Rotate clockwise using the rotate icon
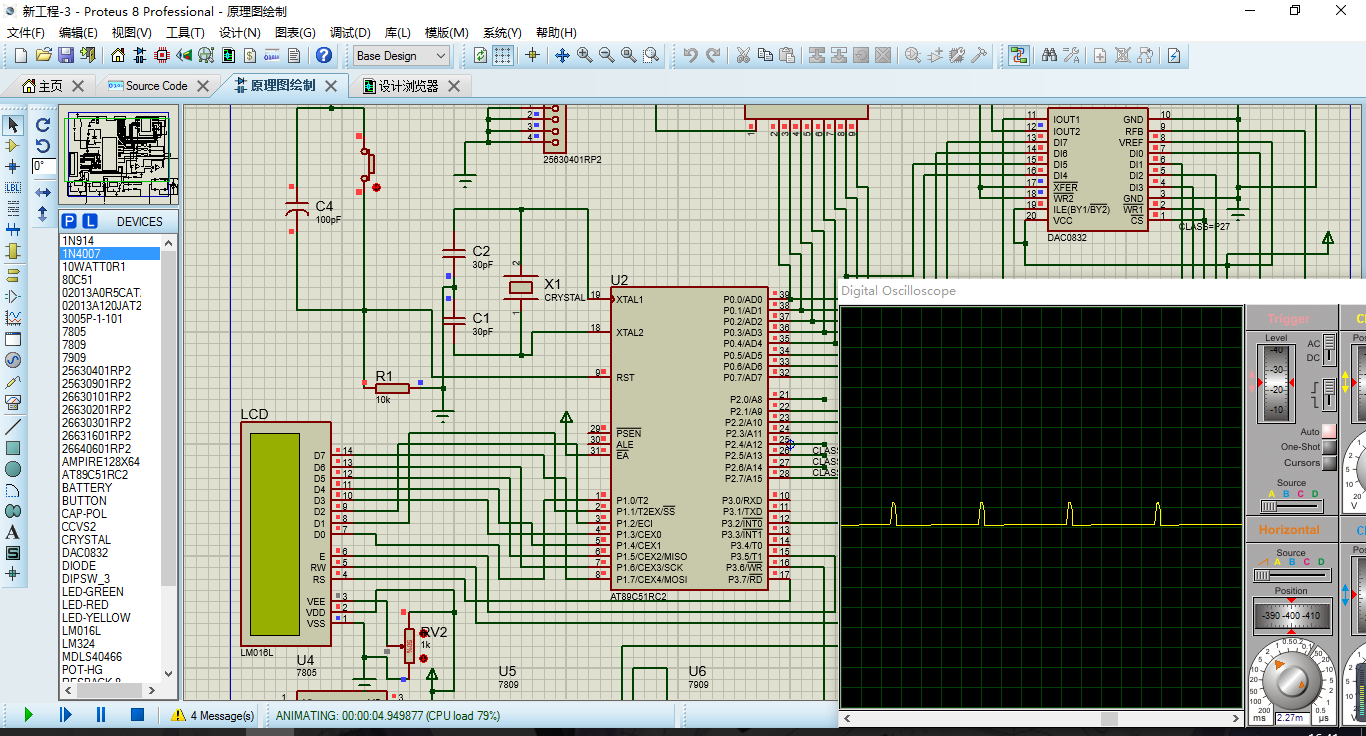 point(43,125)
